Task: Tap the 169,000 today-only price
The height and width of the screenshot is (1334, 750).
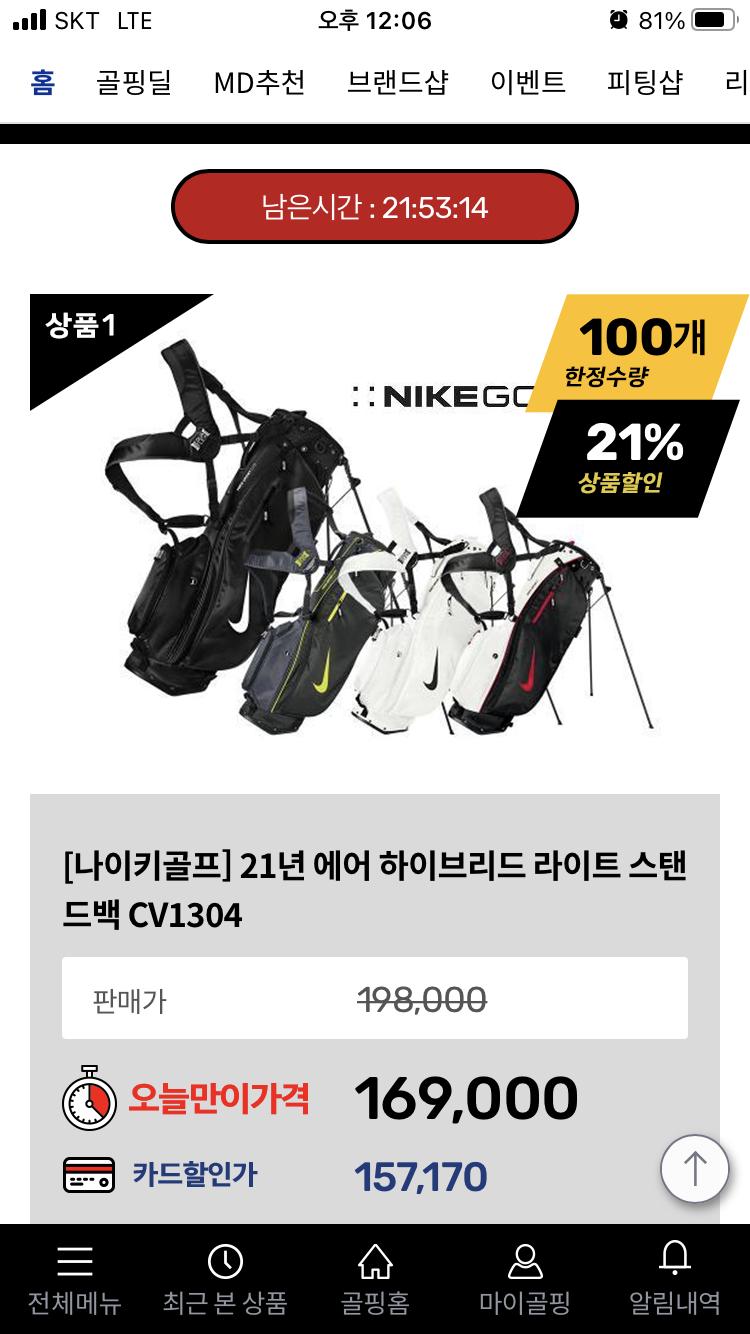Action: tap(466, 1098)
